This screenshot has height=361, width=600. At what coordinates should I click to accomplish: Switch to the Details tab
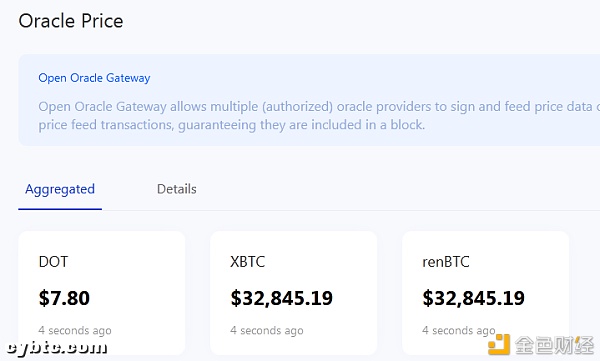(x=176, y=189)
